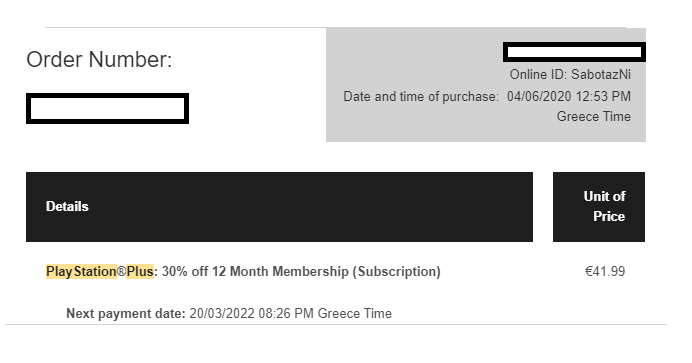This screenshot has height=363, width=692.
Task: Click the horizontal divider below payment date
Action: pyautogui.click(x=336, y=325)
